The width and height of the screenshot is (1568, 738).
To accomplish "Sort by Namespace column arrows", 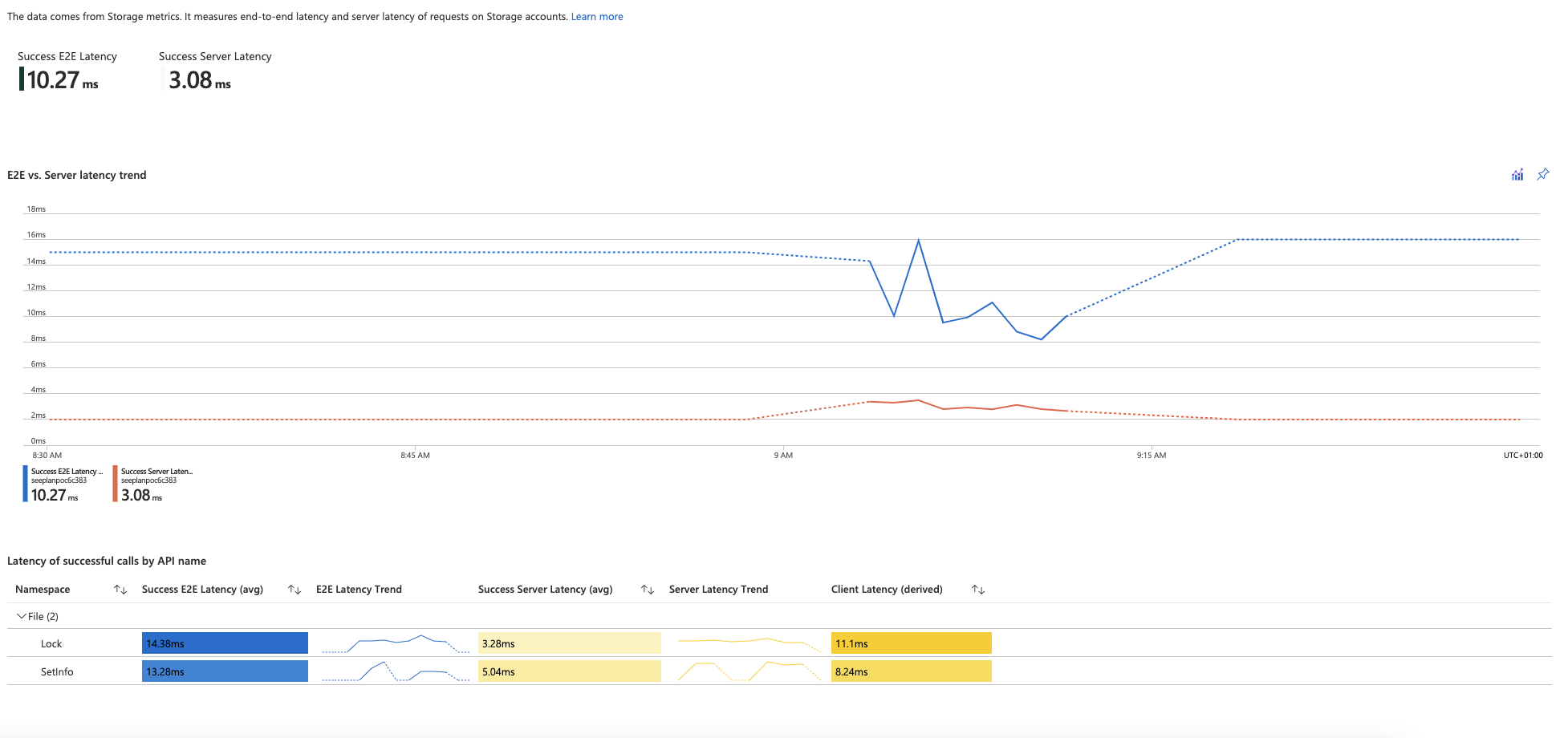I will coord(120,590).
